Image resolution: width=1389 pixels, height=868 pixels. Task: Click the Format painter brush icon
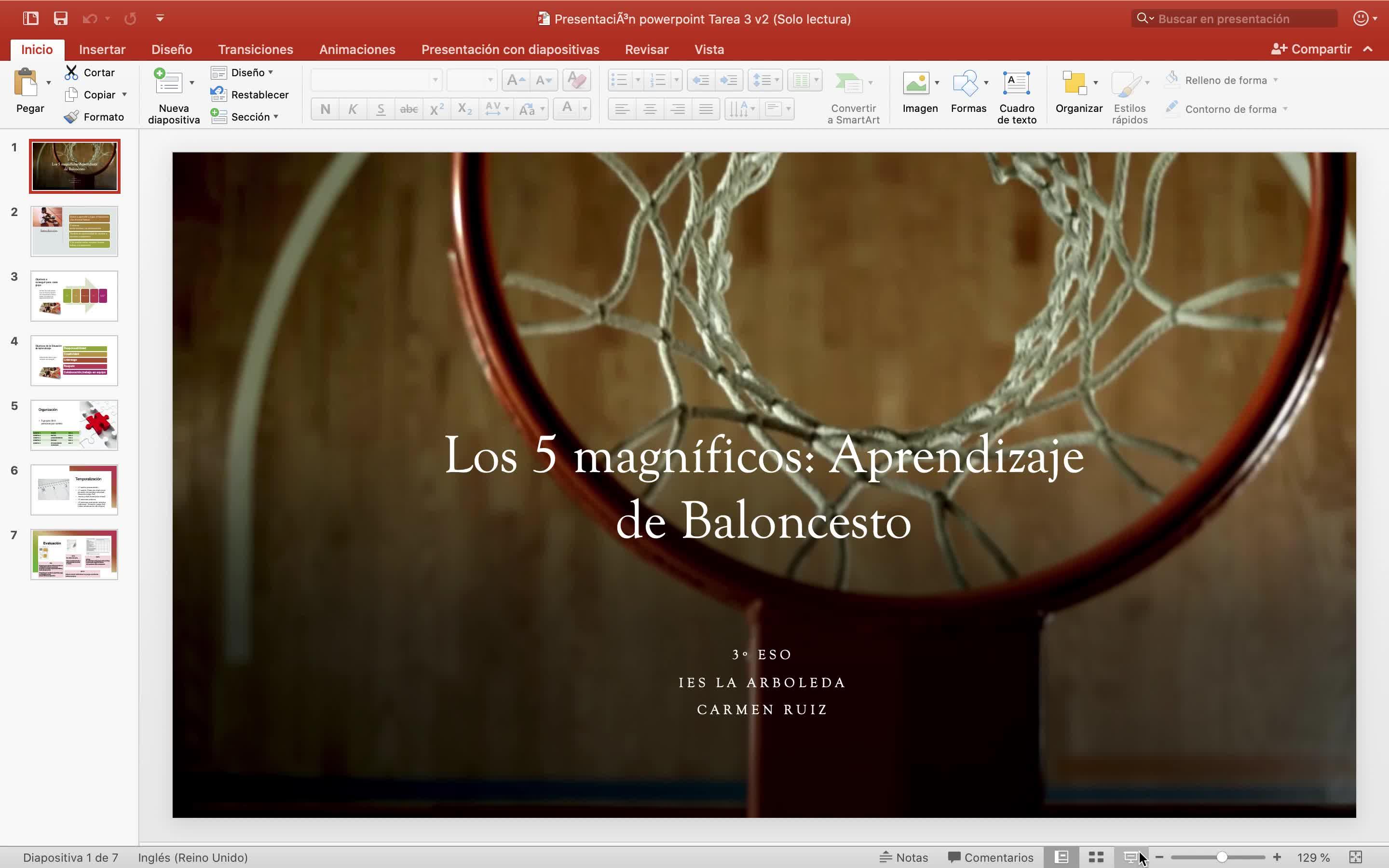pos(71,117)
